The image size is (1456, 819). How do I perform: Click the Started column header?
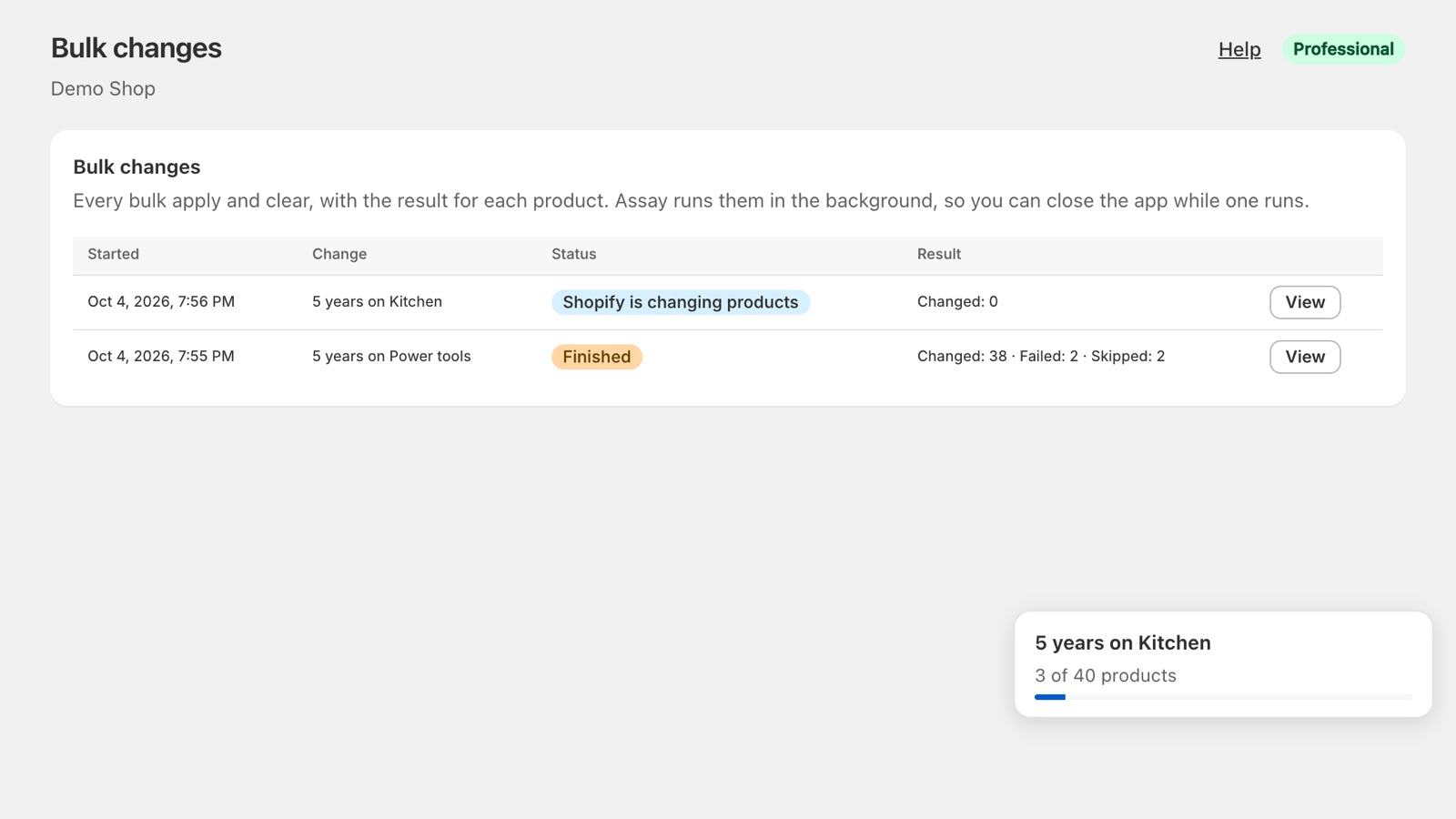pyautogui.click(x=114, y=254)
